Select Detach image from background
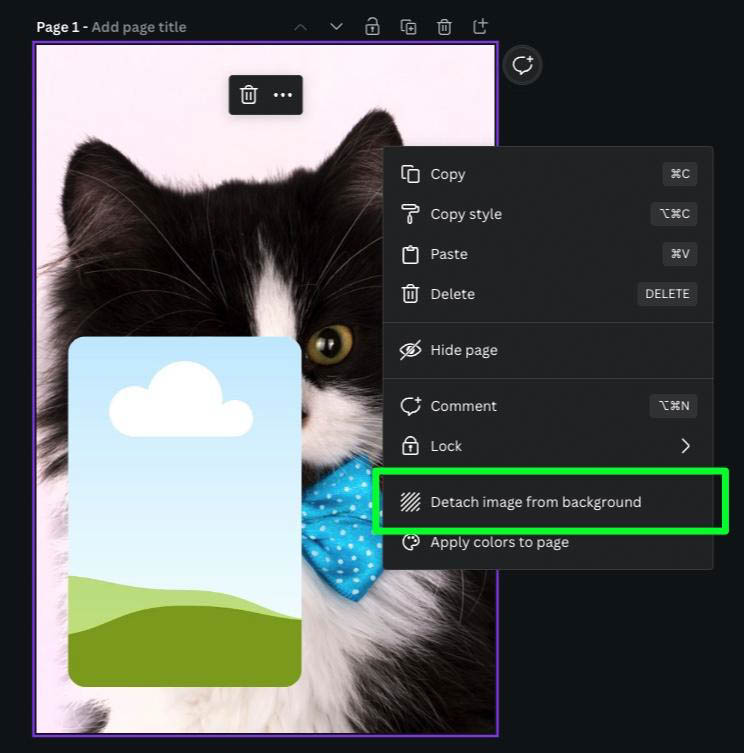 click(x=548, y=502)
